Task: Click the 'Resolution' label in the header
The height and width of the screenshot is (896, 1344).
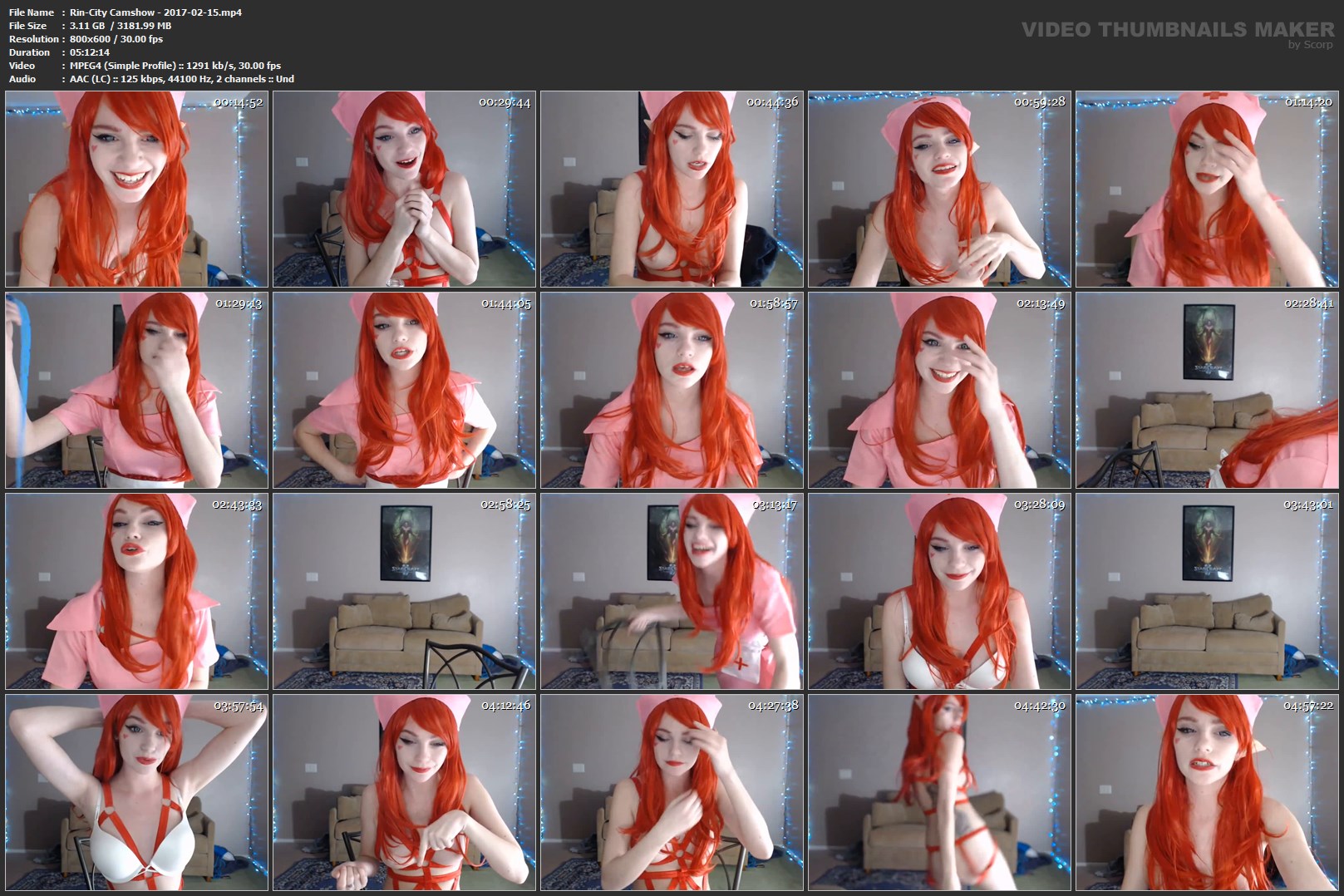Action: pos(33,39)
